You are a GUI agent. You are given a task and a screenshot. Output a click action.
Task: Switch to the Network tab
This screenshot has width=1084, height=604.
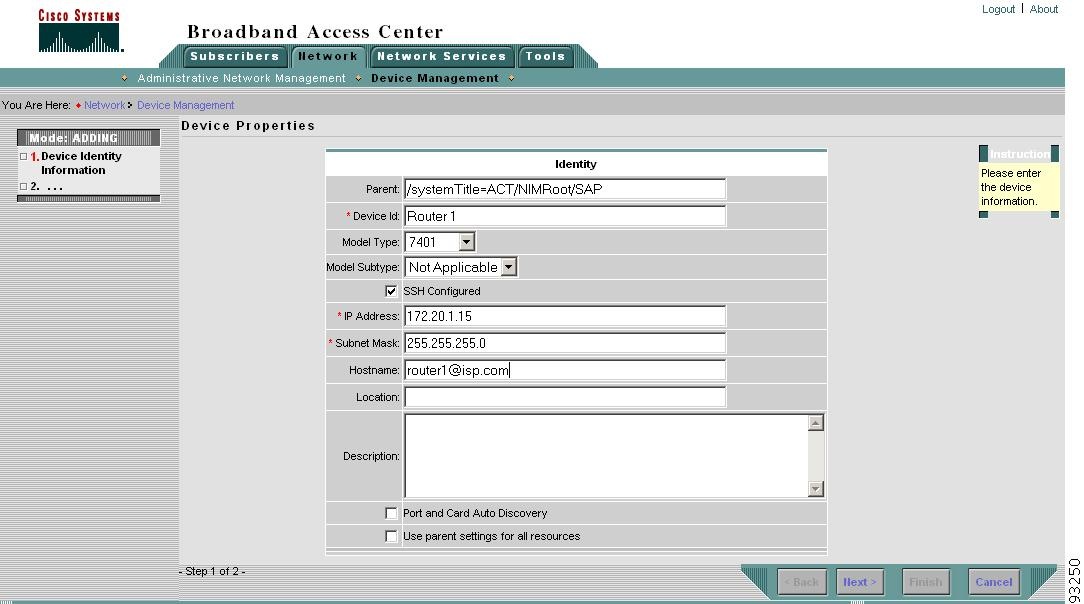pos(328,56)
